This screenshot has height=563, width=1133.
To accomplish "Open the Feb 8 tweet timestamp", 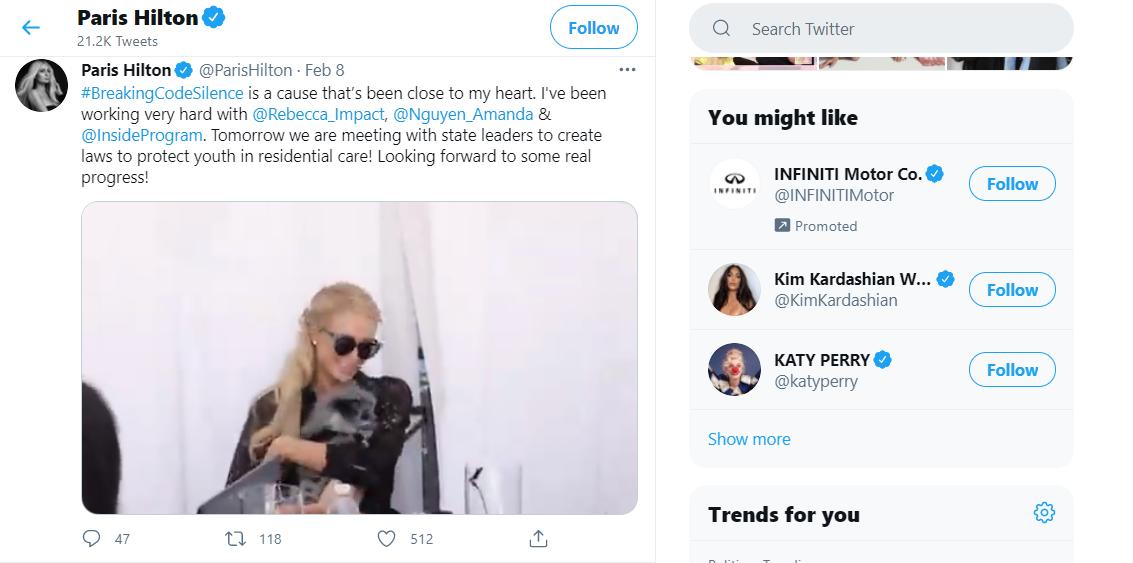I will (x=325, y=70).
